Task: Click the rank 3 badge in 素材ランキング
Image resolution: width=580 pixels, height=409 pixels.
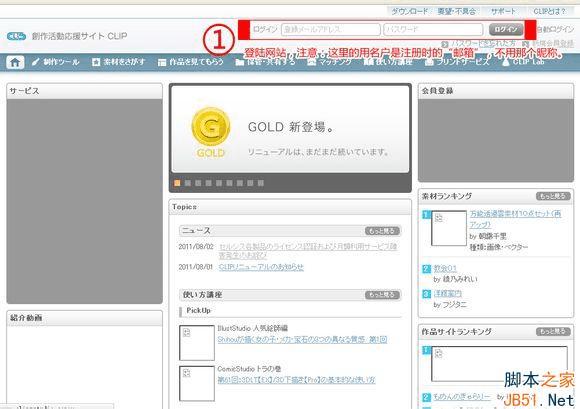Action: pyautogui.click(x=426, y=294)
